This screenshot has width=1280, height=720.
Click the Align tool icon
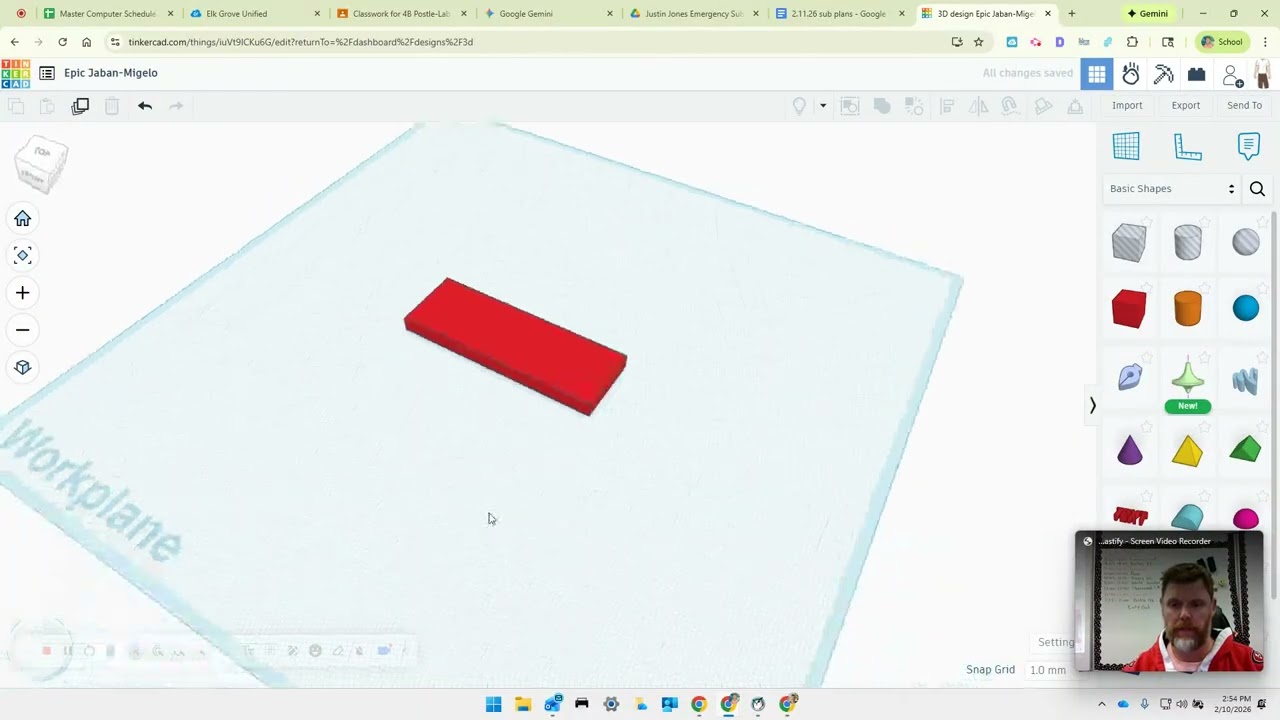pos(947,106)
